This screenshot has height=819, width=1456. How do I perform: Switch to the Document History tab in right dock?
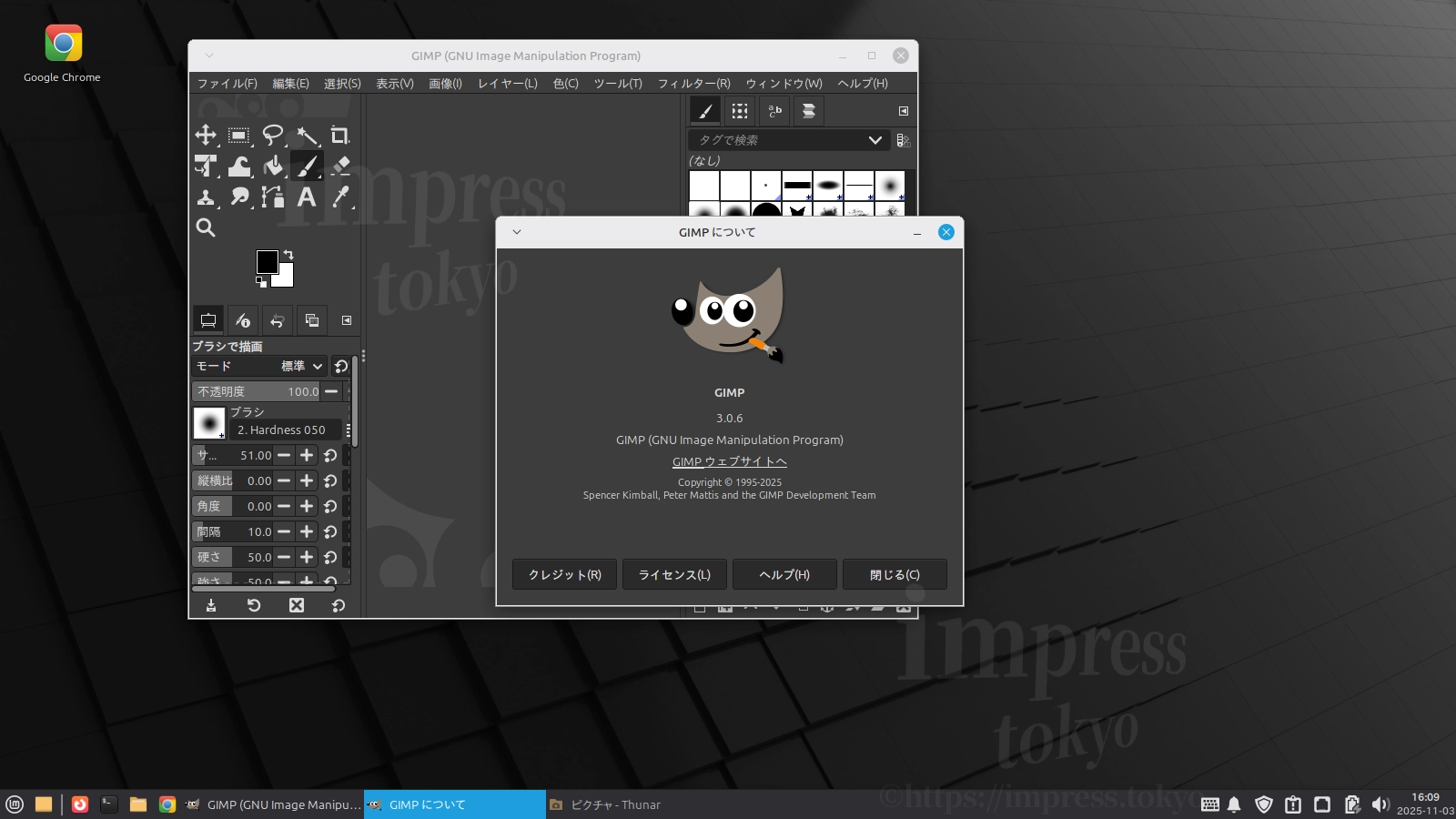[808, 111]
